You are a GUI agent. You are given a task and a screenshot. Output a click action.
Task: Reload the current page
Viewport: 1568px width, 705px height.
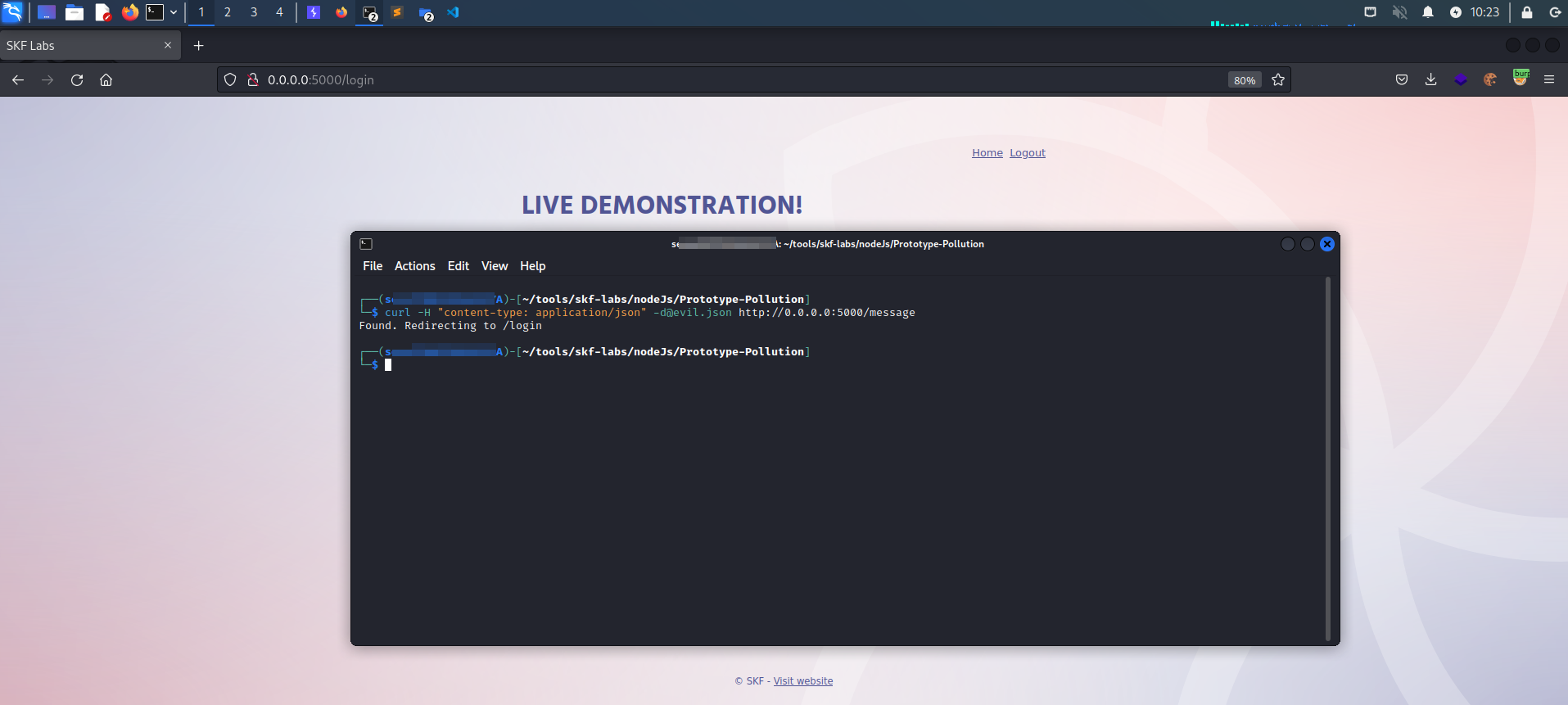pyautogui.click(x=77, y=79)
